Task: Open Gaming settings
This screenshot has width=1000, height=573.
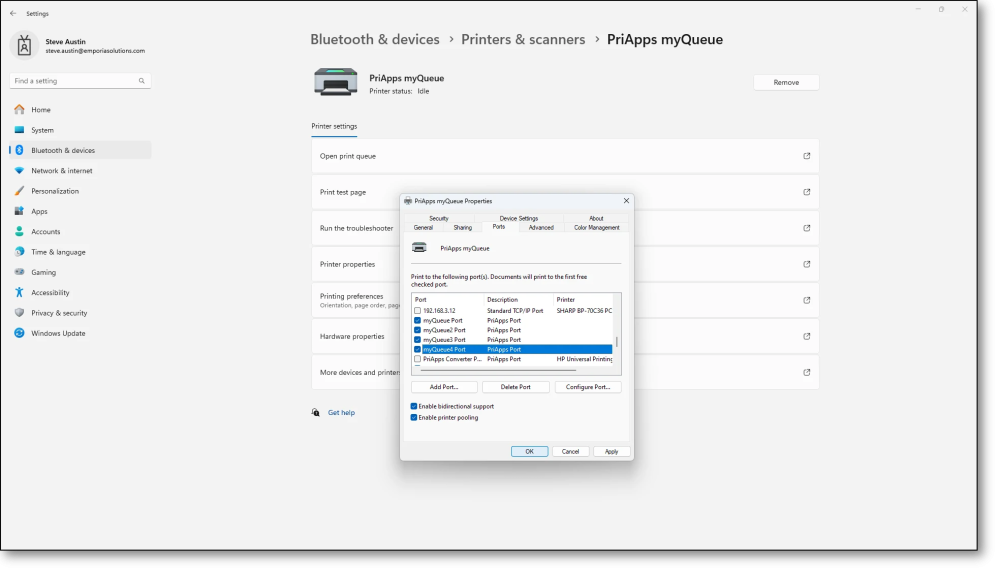Action: pos(80,272)
